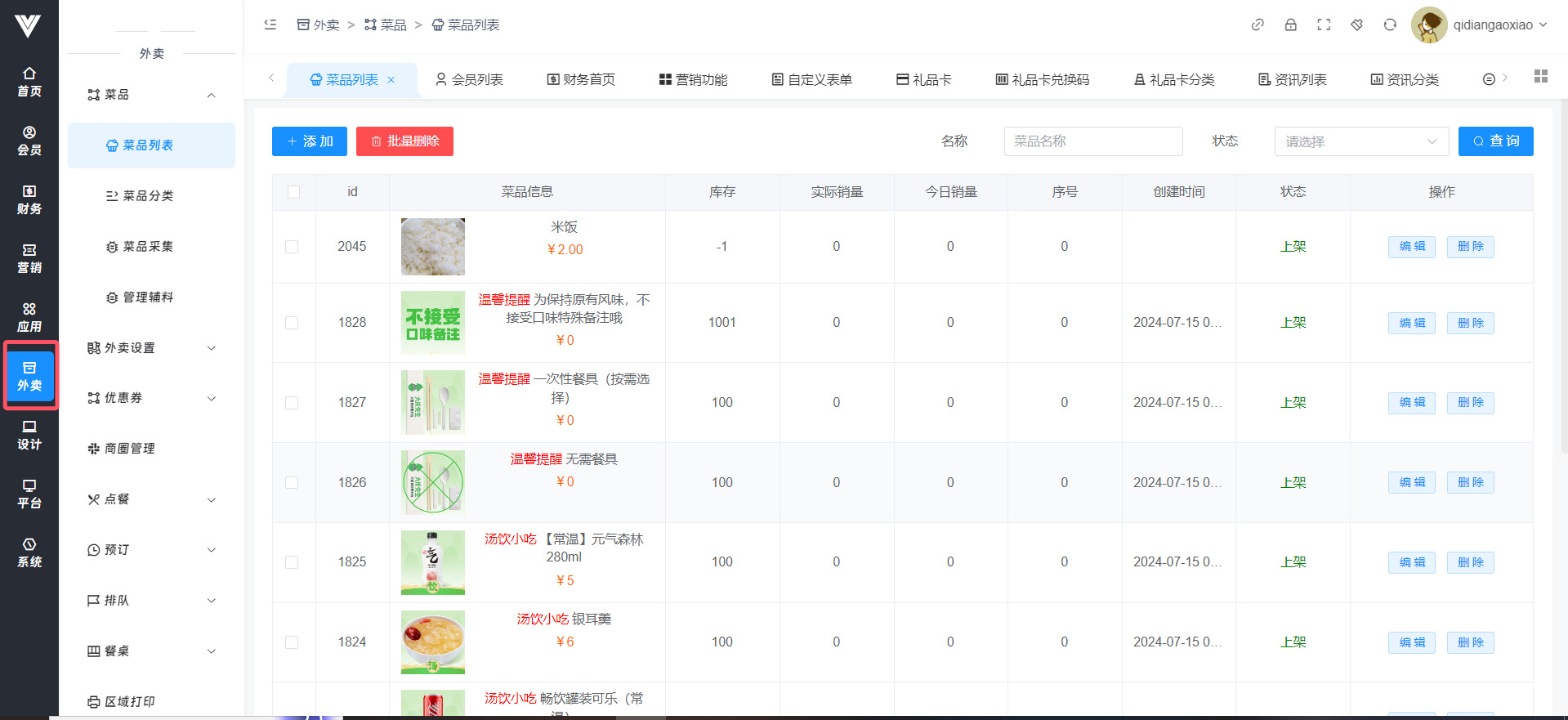Open the 营销 marketing sidebar icon

click(29, 258)
